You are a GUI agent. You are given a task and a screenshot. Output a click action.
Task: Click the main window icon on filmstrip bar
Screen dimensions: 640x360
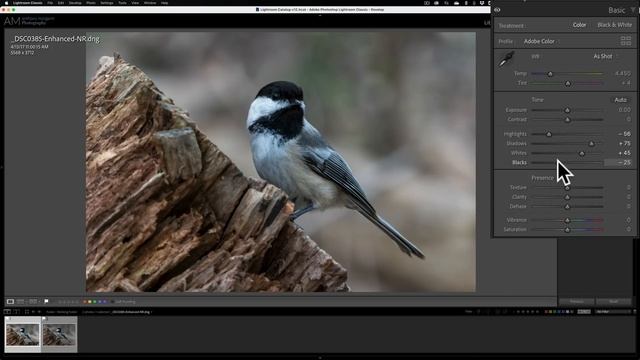[7, 312]
